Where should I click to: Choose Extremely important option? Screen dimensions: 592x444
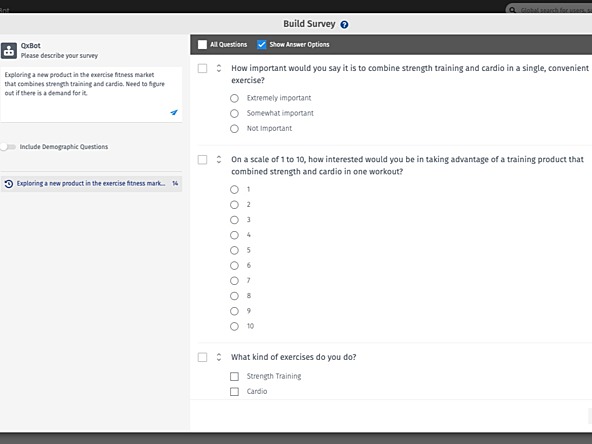click(x=234, y=99)
